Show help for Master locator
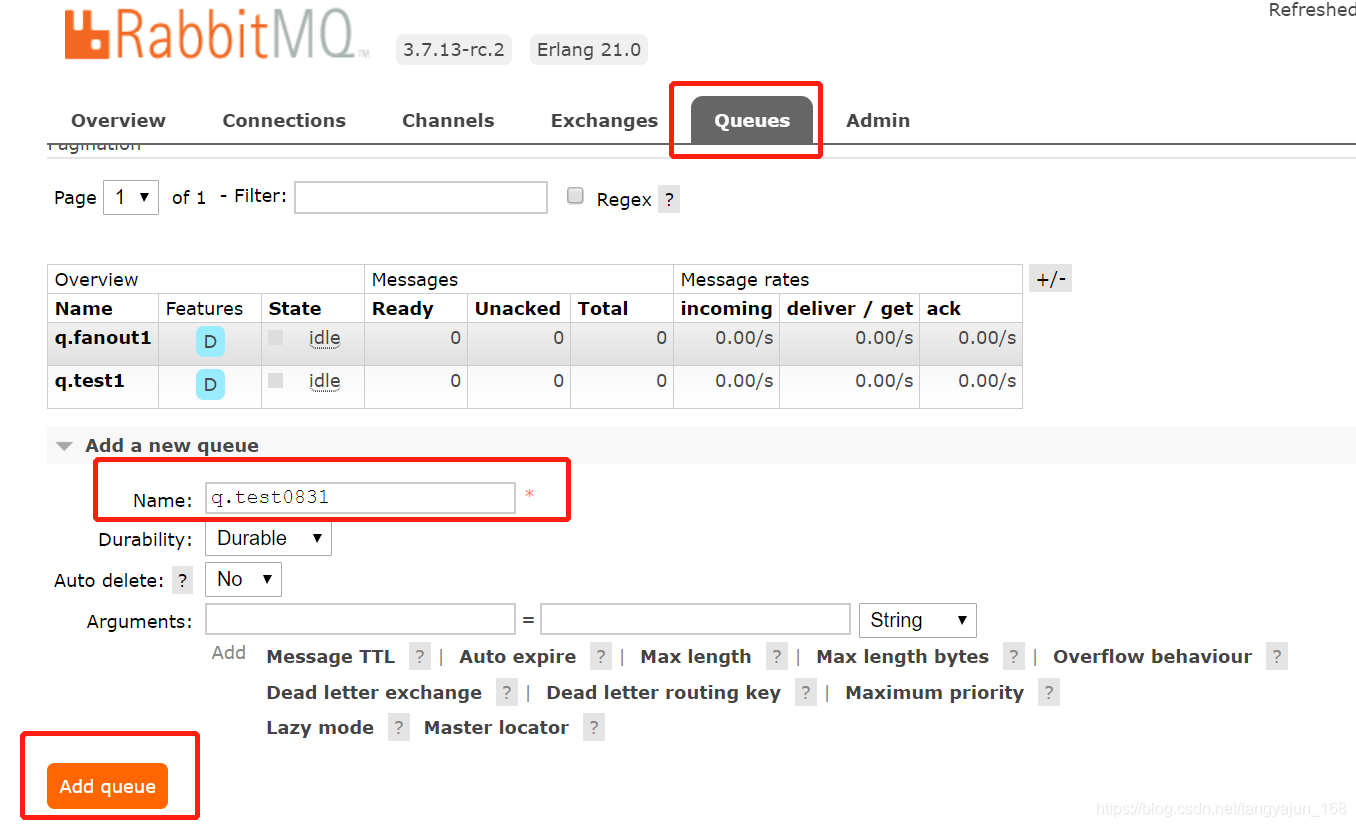The width and height of the screenshot is (1356, 827). 594,728
